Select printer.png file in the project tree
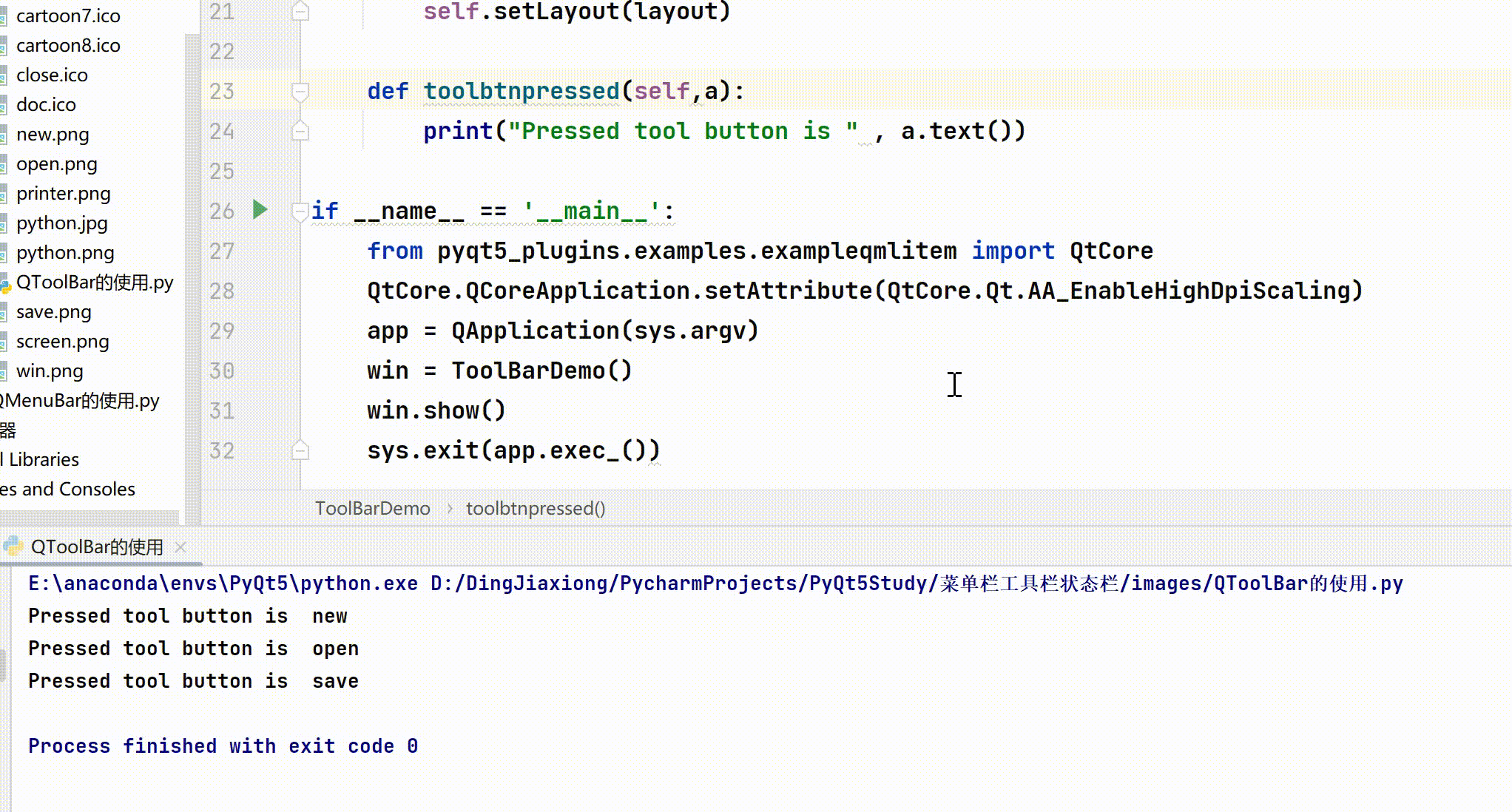Image resolution: width=1512 pixels, height=812 pixels. point(63,194)
